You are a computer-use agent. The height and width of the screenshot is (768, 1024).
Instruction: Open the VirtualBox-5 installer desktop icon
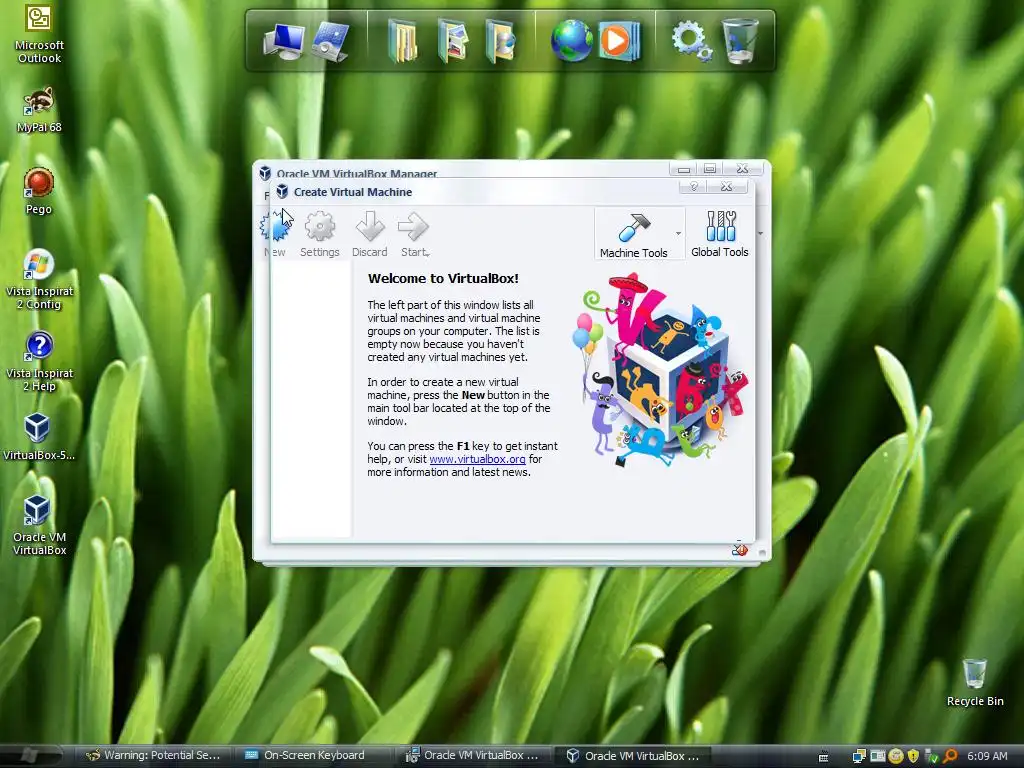[39, 436]
